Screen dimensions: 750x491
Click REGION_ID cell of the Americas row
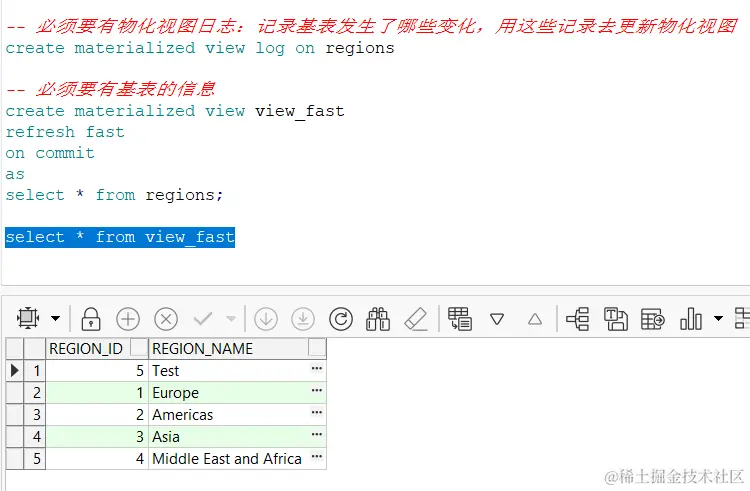tap(97, 415)
